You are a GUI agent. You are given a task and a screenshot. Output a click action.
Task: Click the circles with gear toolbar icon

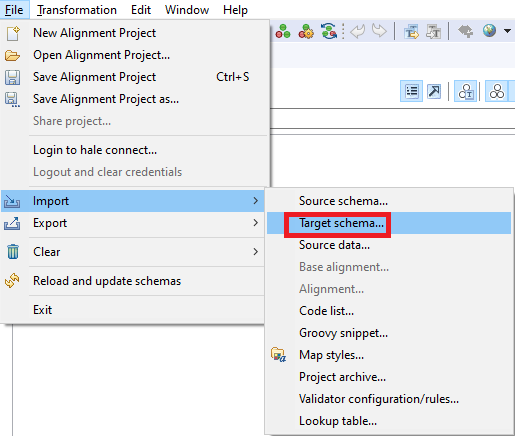point(306,32)
